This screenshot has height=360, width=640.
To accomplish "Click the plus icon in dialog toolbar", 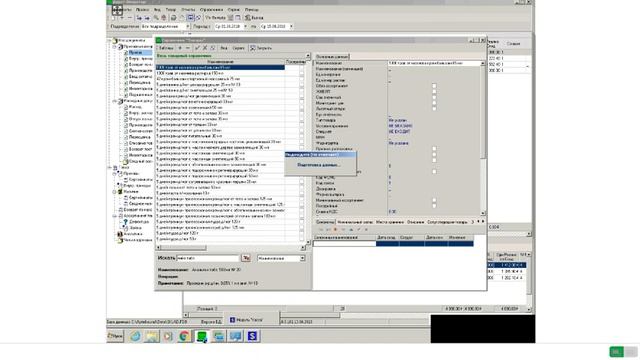I will (x=180, y=48).
